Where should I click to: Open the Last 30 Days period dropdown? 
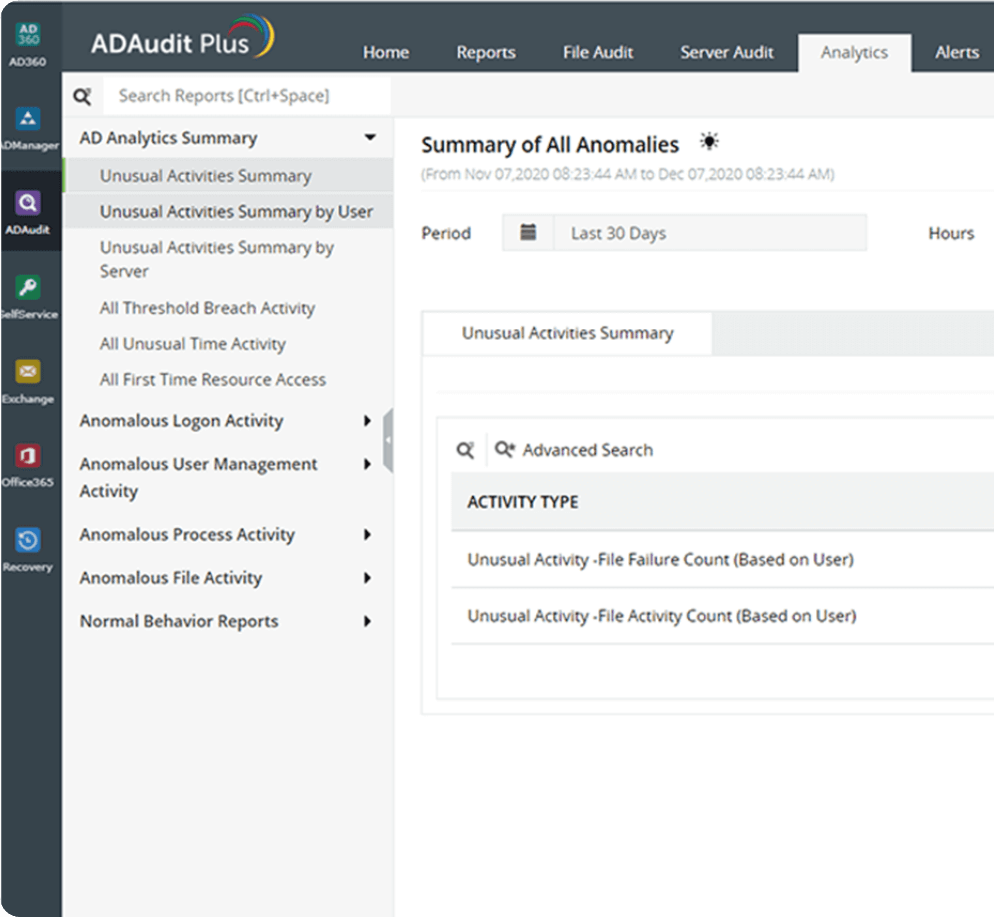pos(708,233)
